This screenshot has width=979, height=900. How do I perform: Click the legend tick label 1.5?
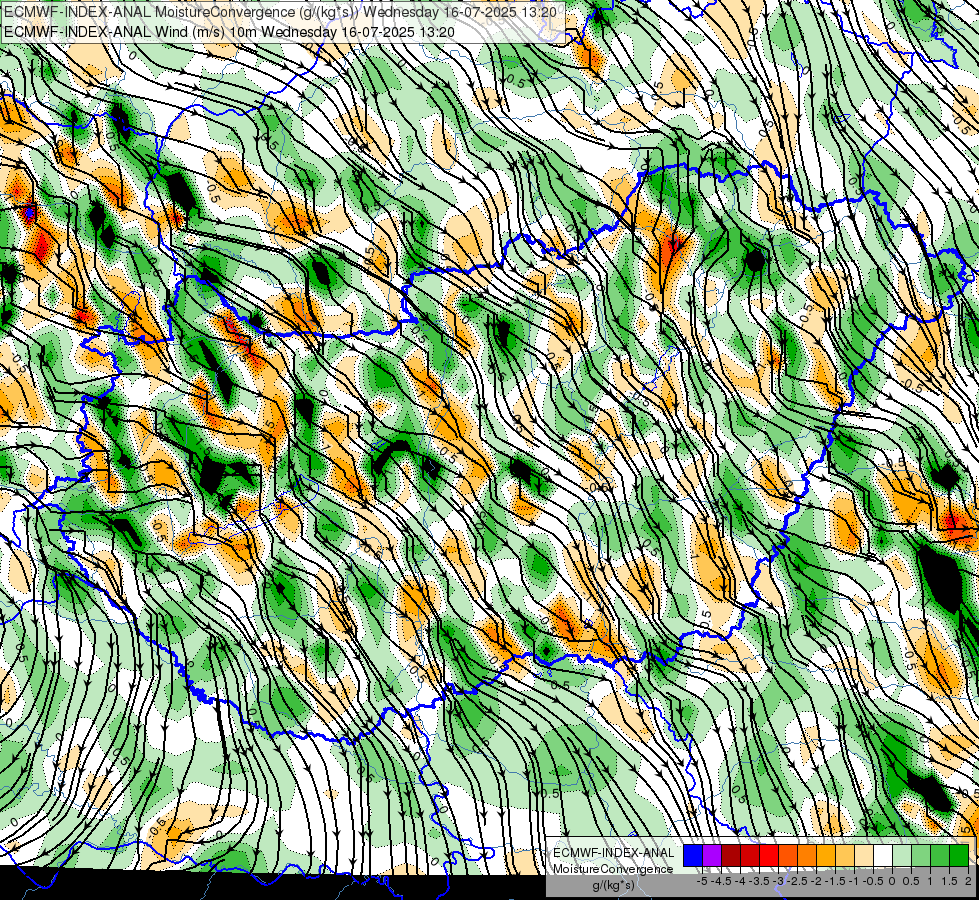(949, 881)
